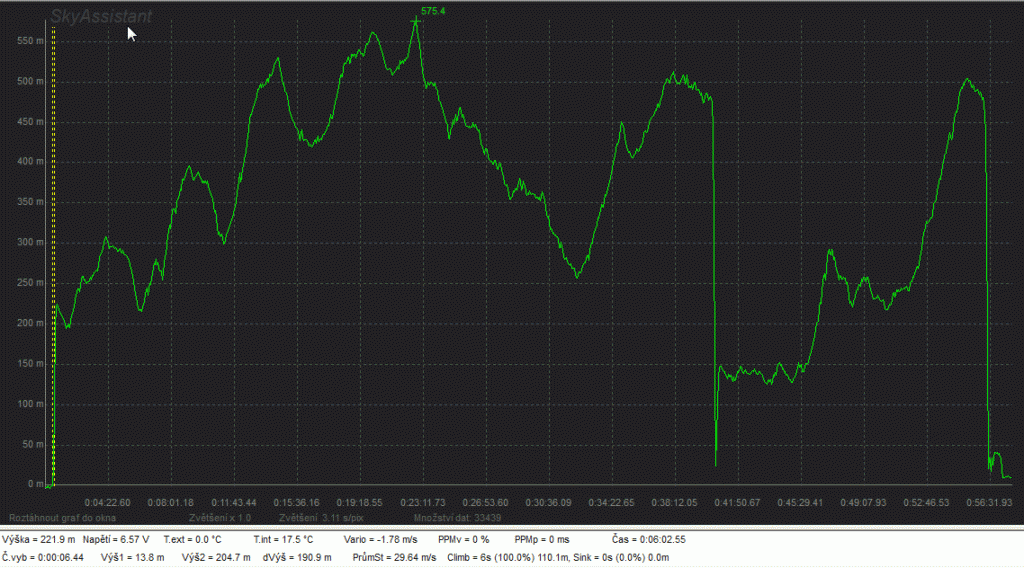The height and width of the screenshot is (568, 1024).
Task: Click the 550 m altitude axis label
Action: (x=31, y=41)
